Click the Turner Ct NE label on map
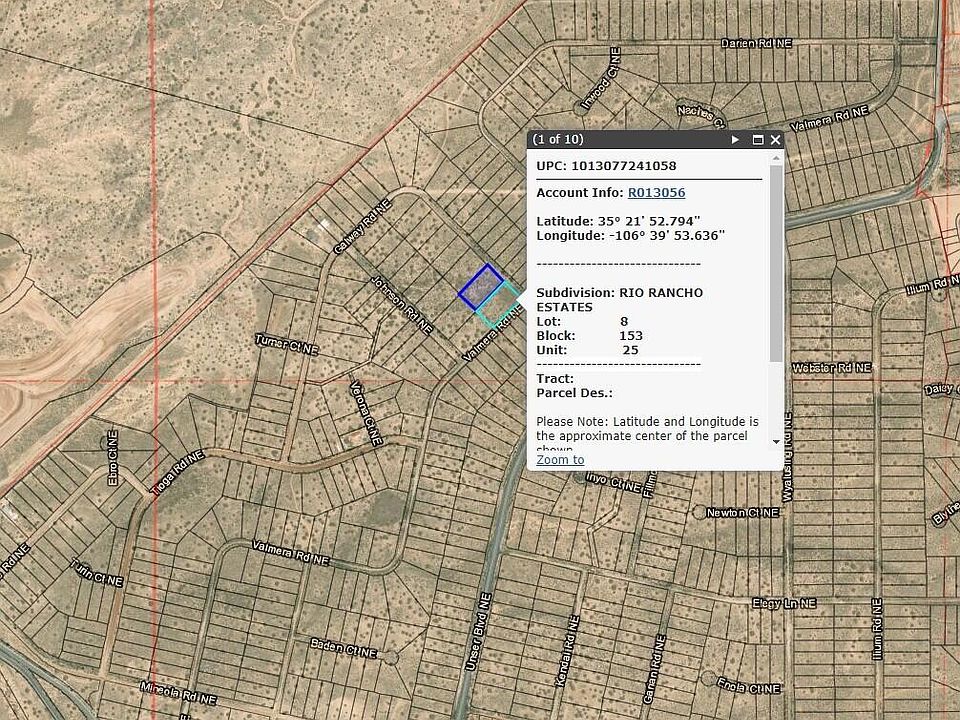960x720 pixels. (x=287, y=345)
